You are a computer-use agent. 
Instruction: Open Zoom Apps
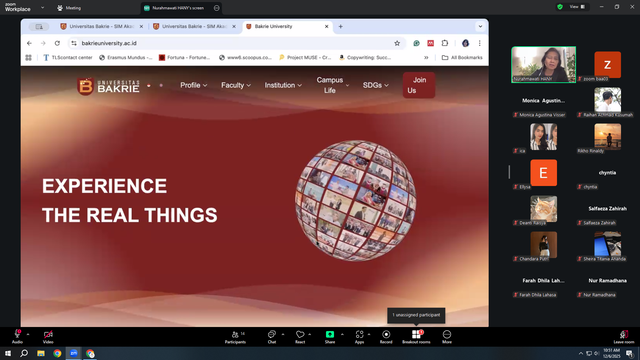tap(359, 337)
